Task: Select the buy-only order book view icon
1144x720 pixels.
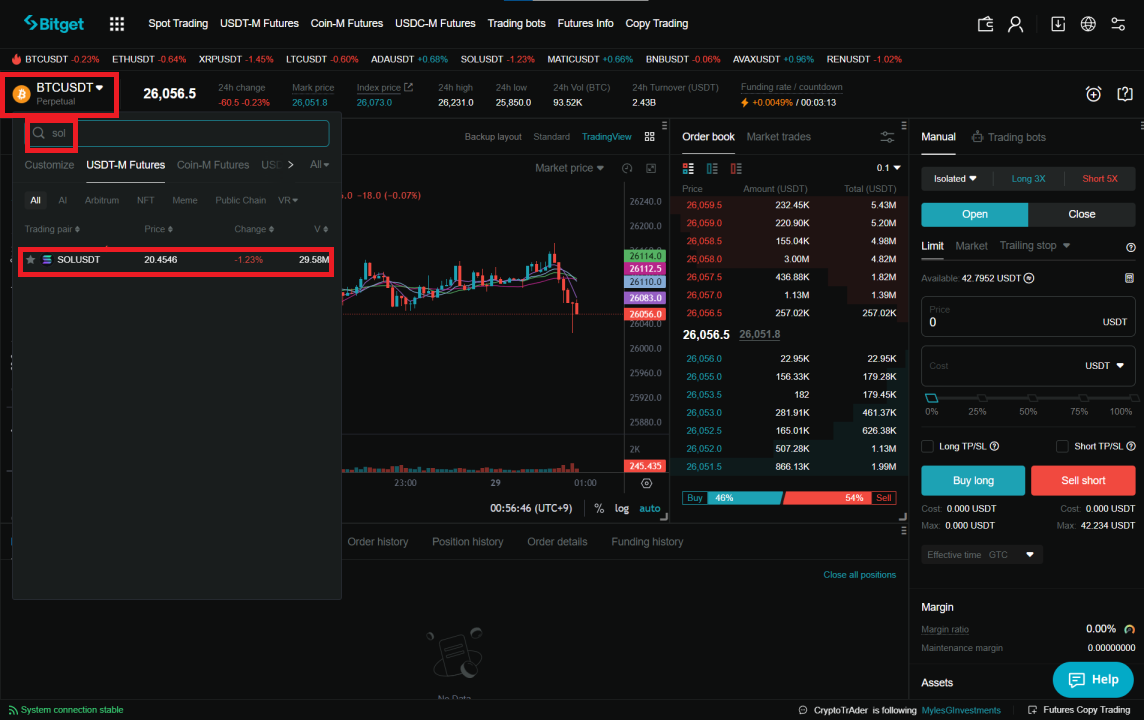Action: point(712,169)
